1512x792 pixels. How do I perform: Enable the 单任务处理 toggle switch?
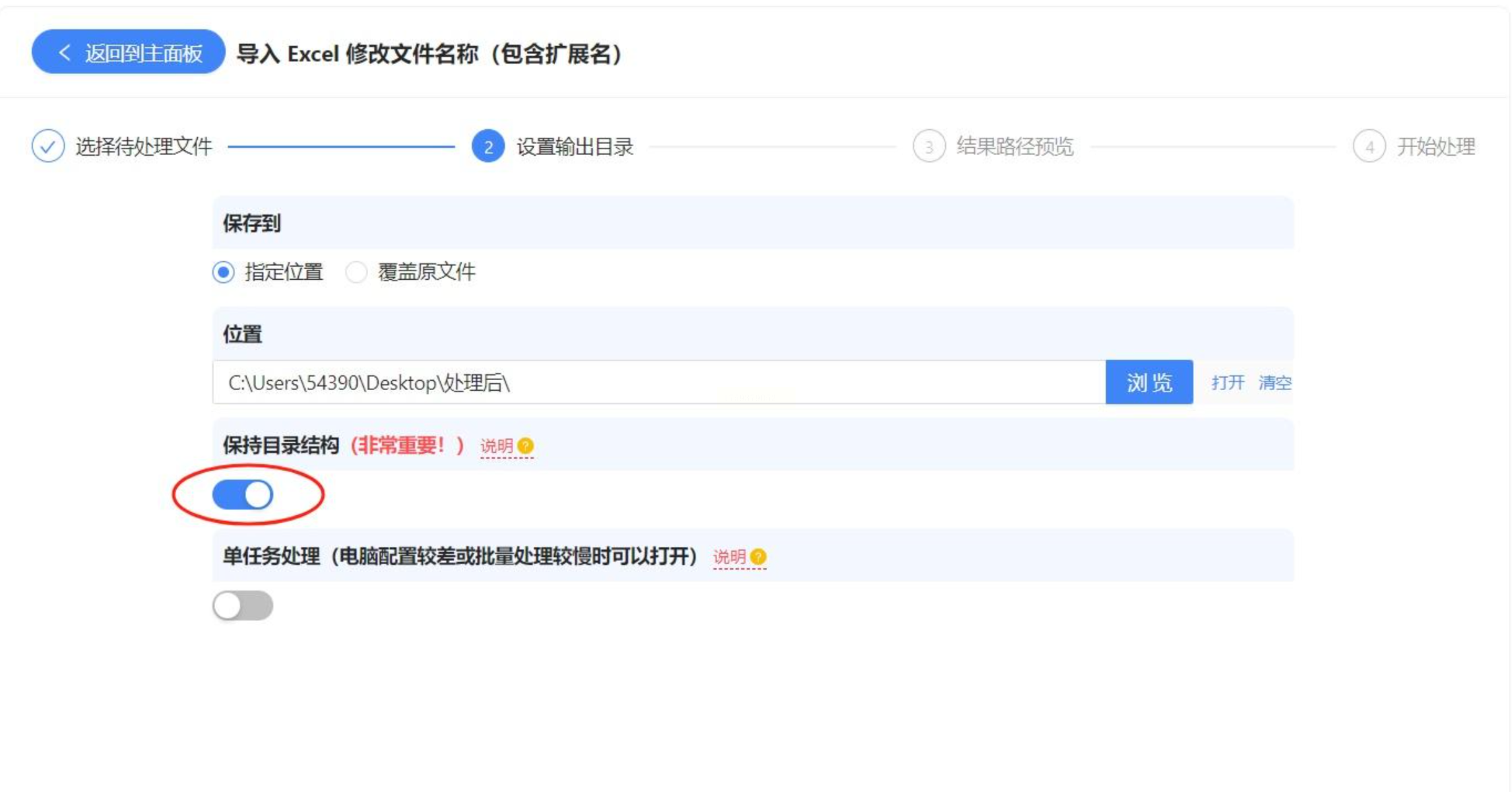click(x=243, y=605)
